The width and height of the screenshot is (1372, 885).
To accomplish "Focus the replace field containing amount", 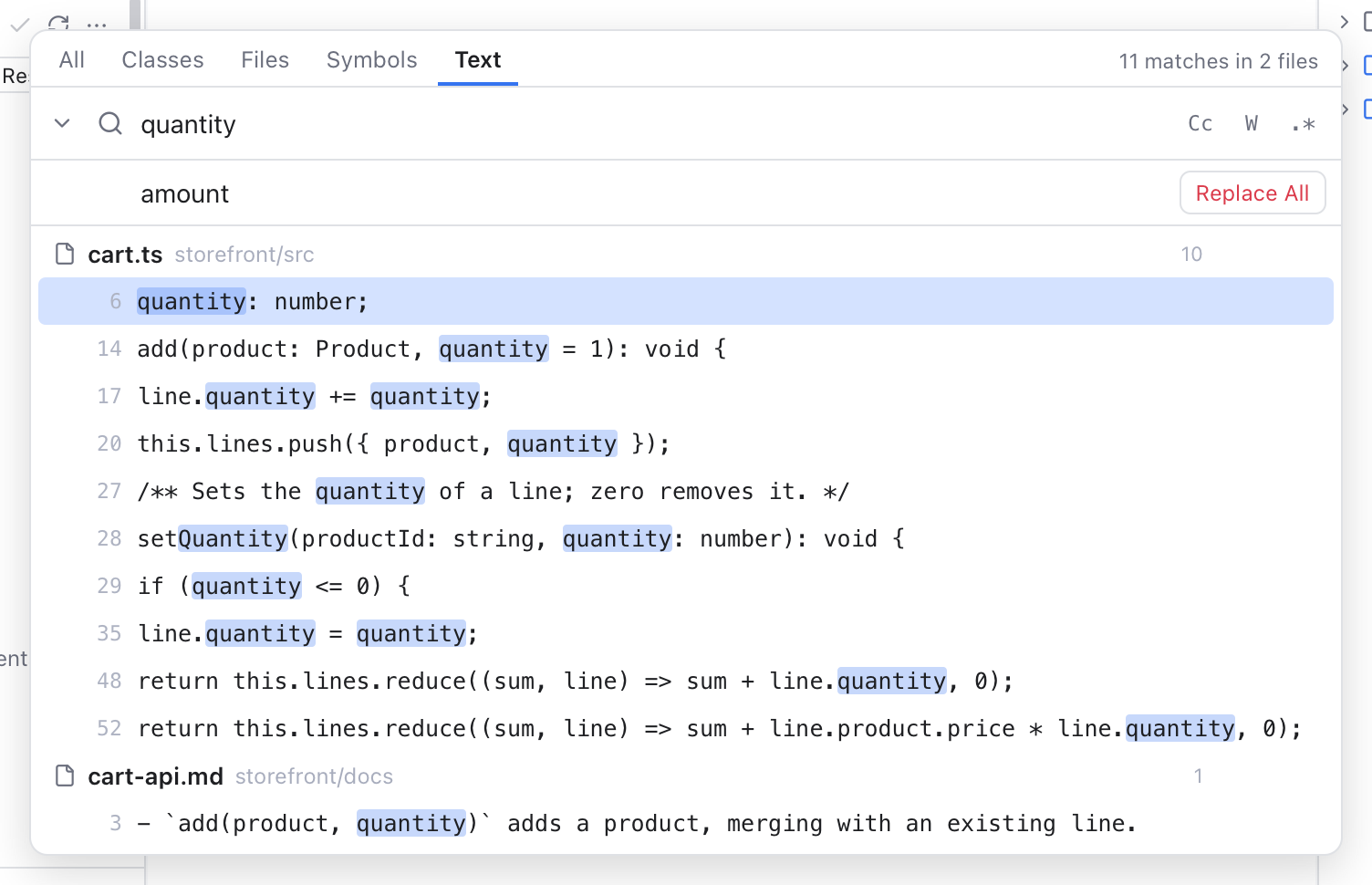I will pos(652,193).
